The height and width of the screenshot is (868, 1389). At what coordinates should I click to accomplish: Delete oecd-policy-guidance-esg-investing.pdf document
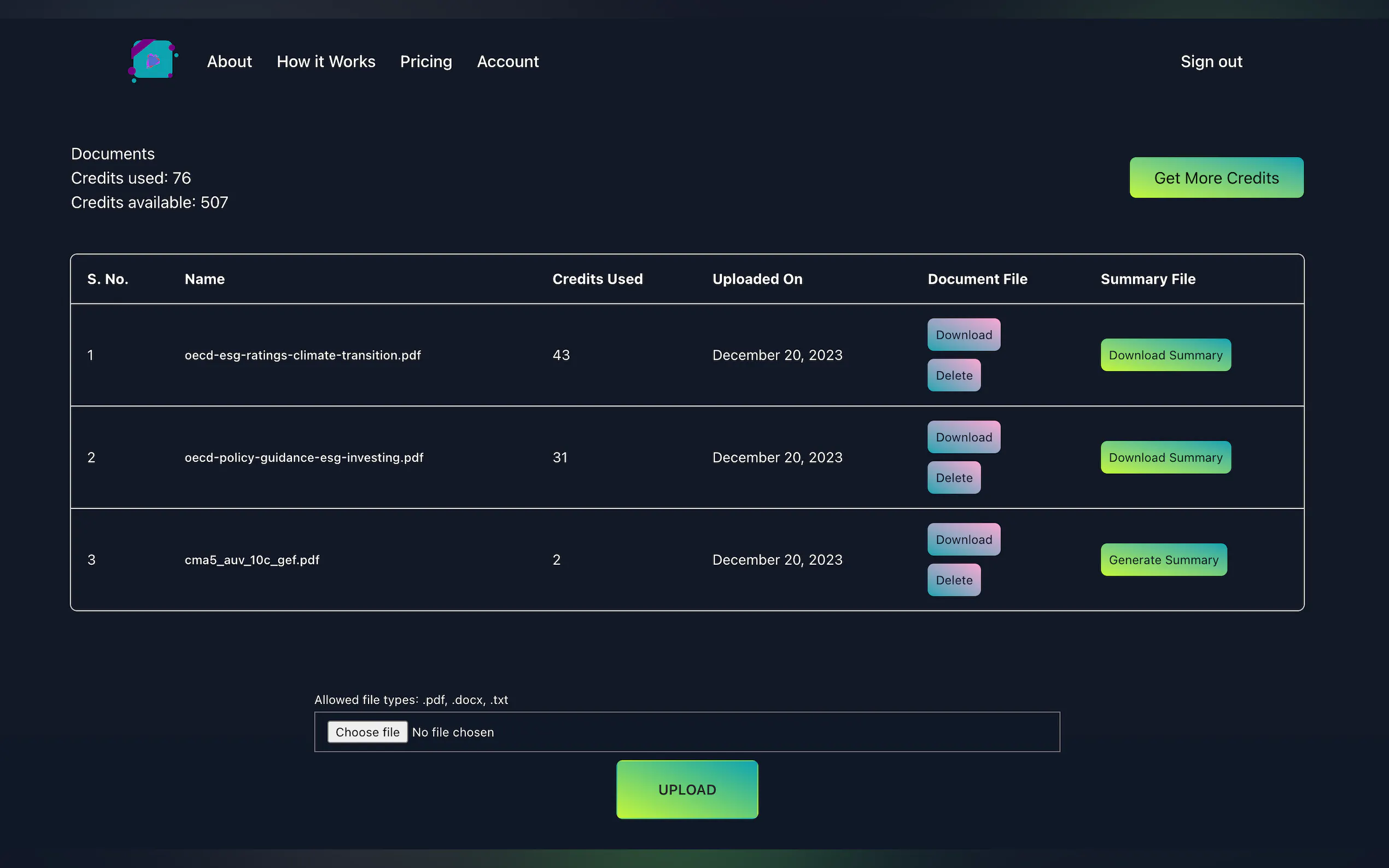click(954, 478)
